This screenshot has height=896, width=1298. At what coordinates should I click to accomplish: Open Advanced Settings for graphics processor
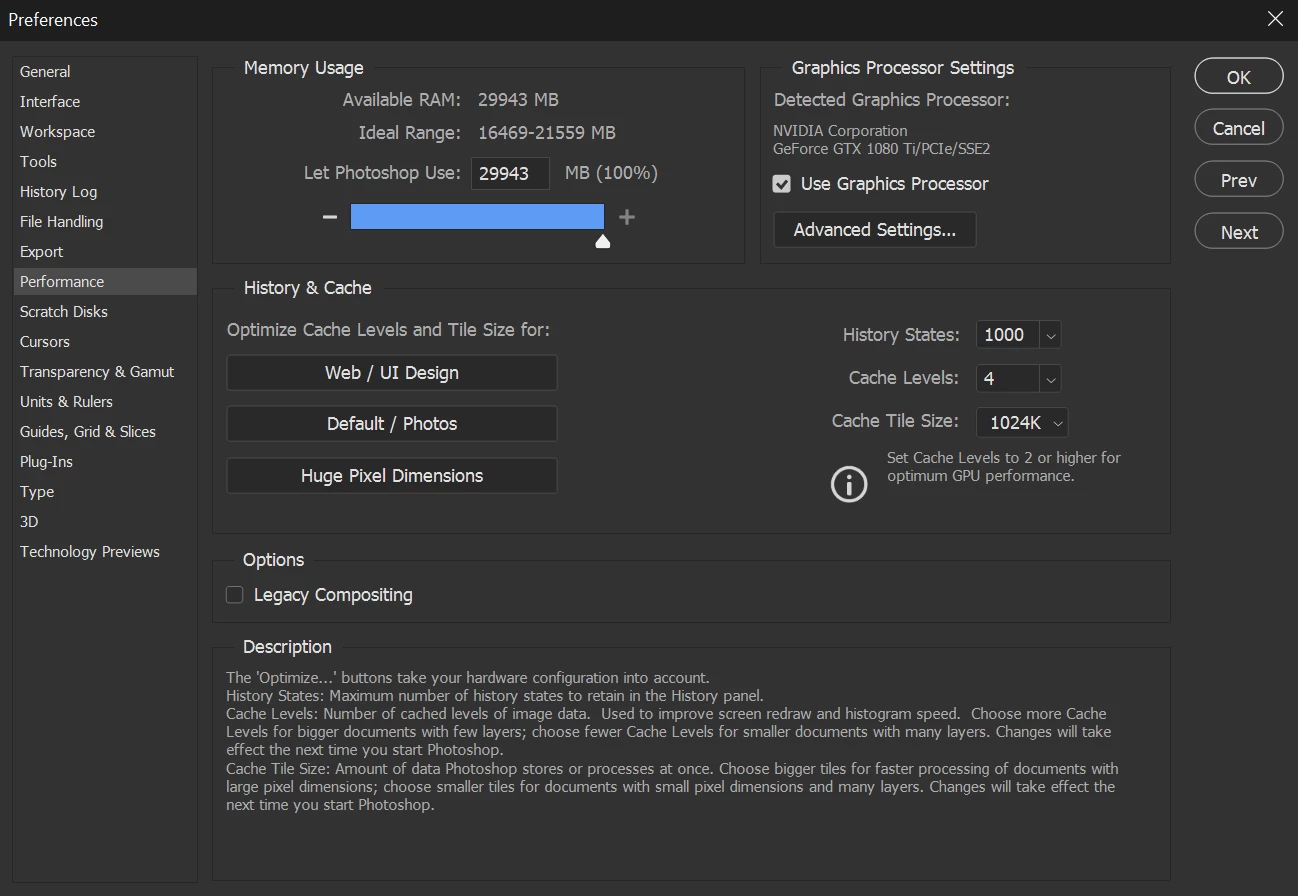click(875, 230)
